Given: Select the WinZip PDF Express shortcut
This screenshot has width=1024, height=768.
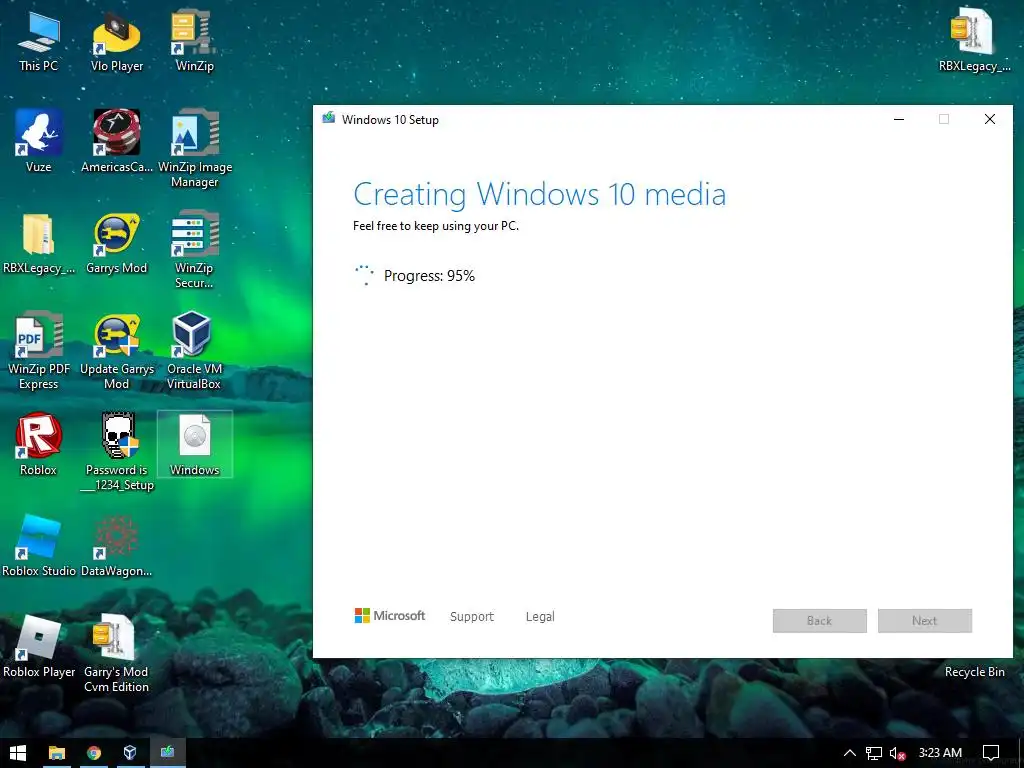Looking at the screenshot, I should 39,351.
